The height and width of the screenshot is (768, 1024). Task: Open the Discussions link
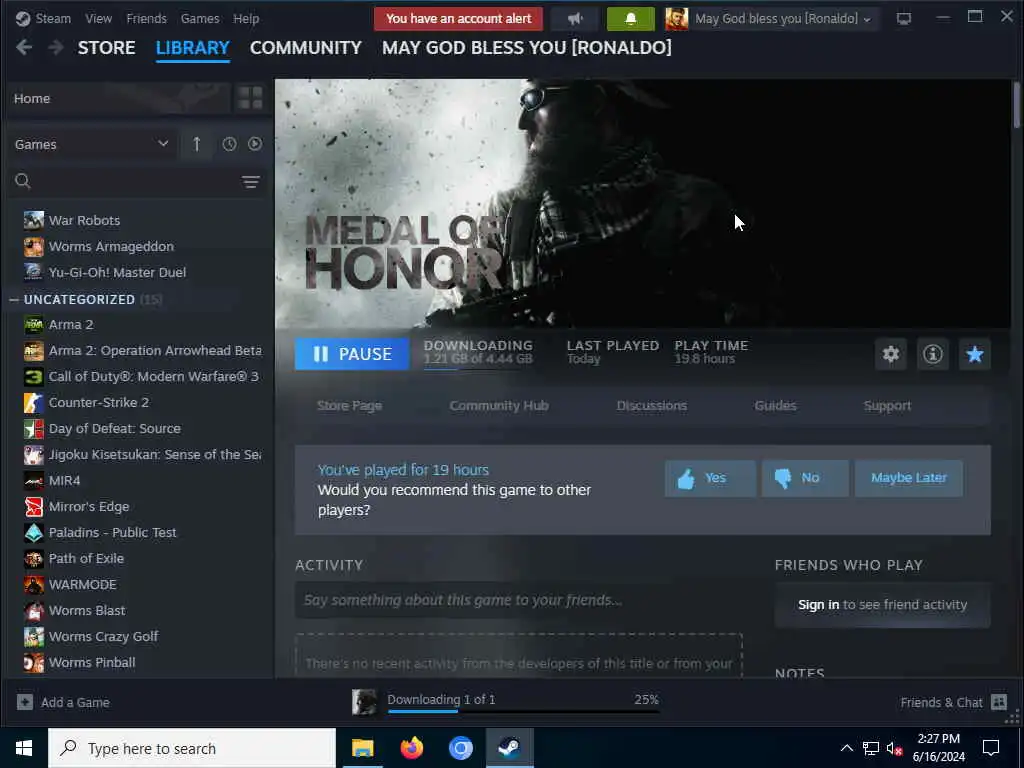tap(652, 406)
